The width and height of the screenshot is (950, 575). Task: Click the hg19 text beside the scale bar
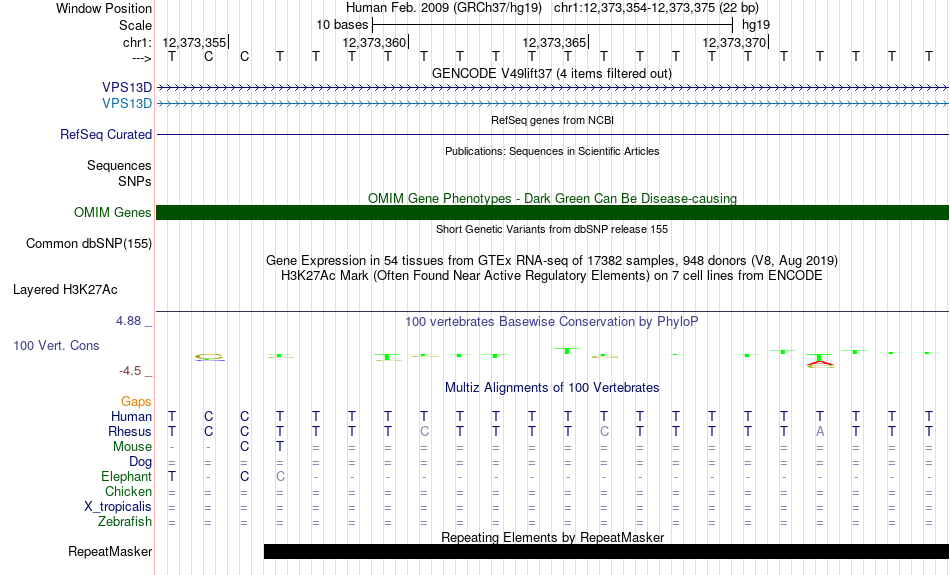[756, 25]
